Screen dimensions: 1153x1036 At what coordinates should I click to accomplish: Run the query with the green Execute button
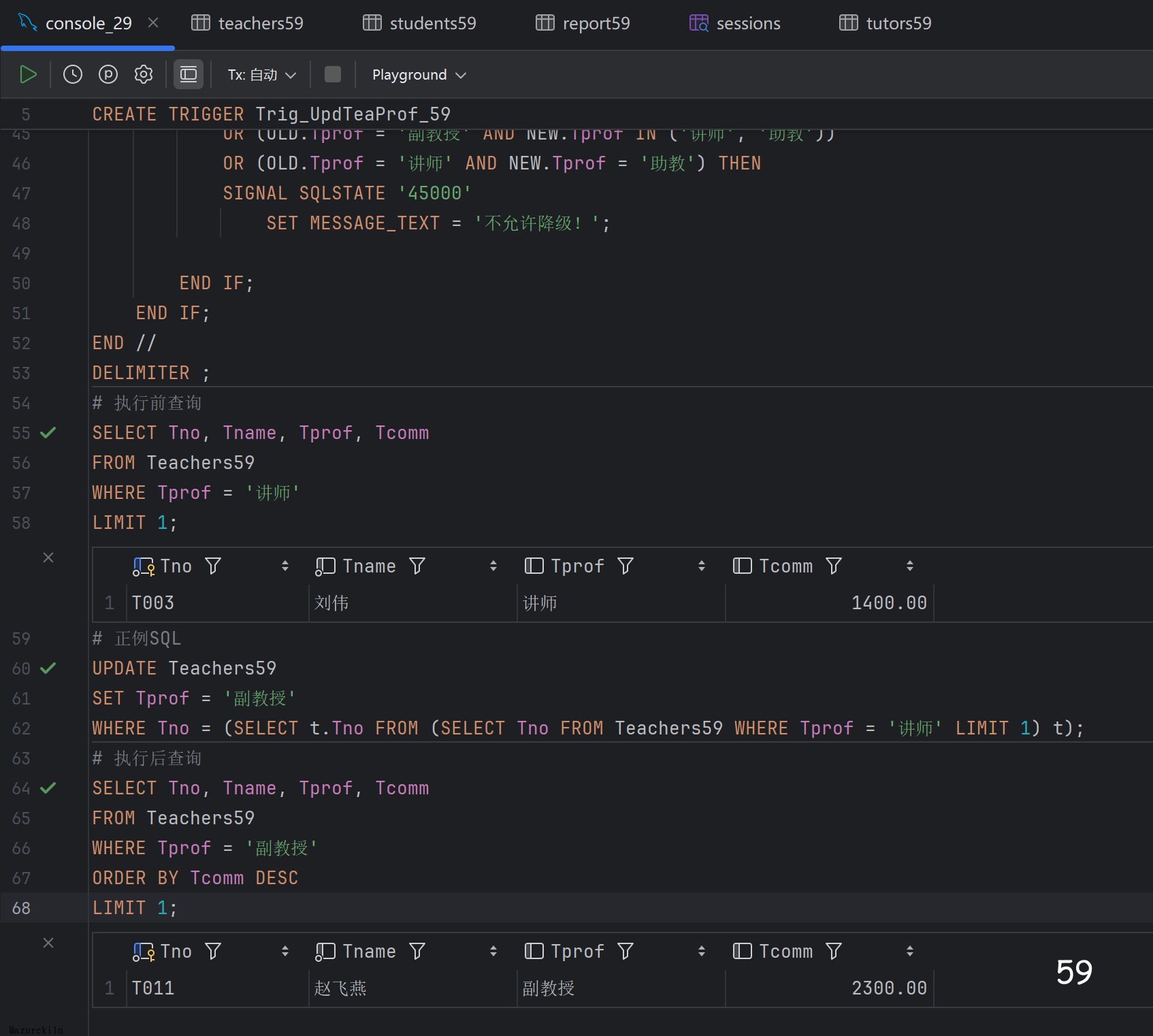pyautogui.click(x=28, y=74)
